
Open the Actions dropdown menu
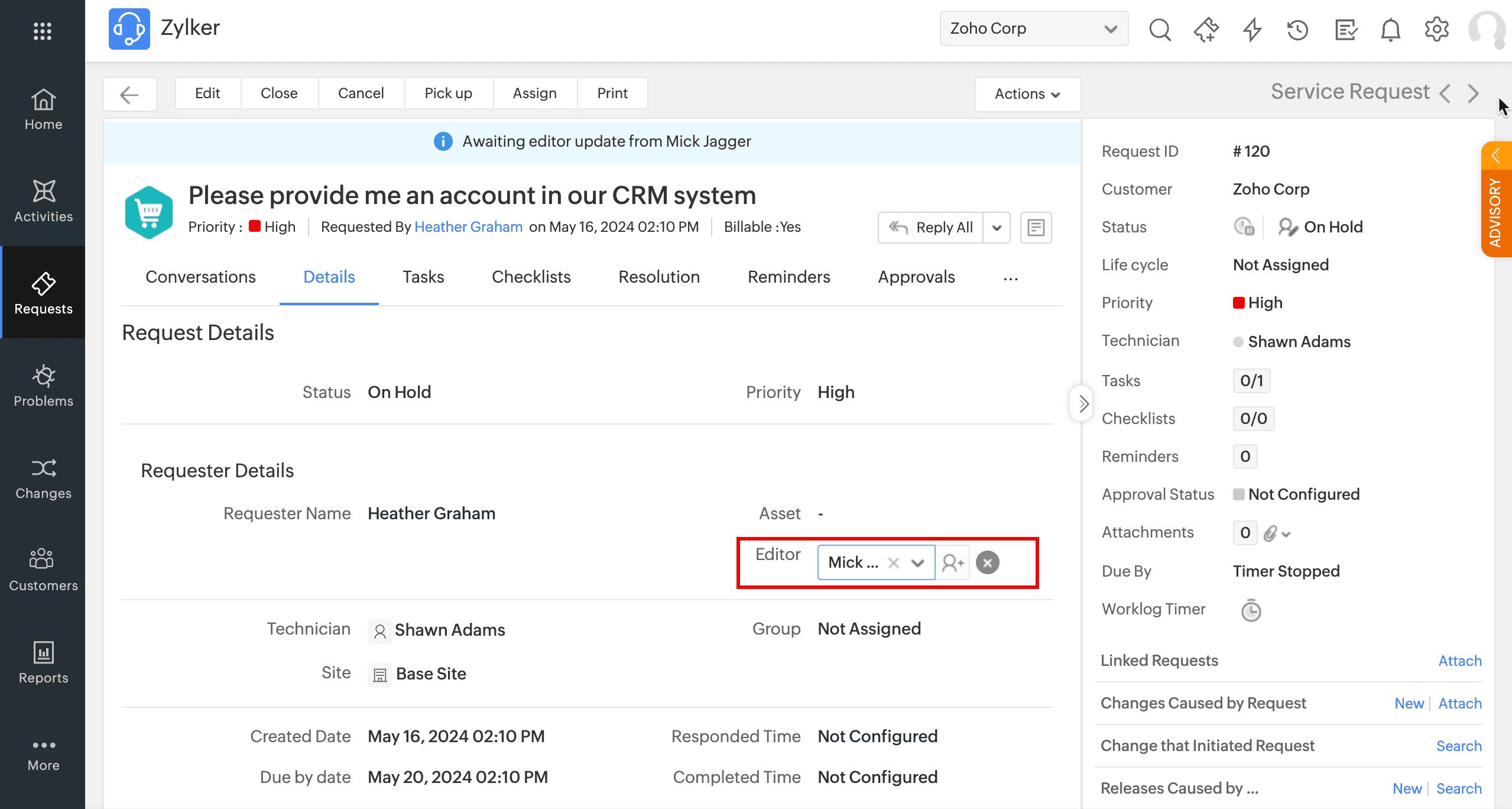(1027, 94)
